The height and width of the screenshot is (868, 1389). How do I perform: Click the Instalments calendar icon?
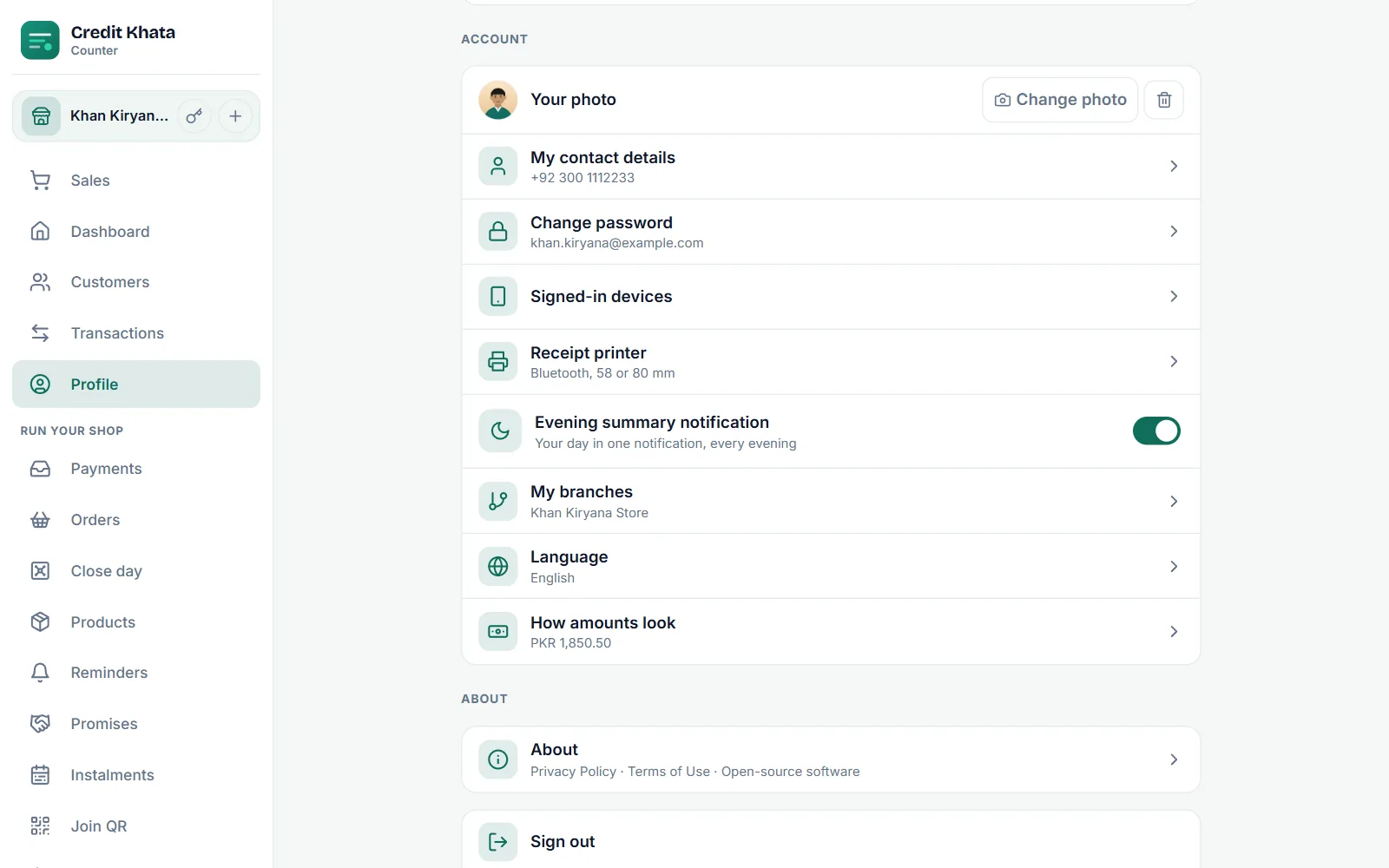(40, 775)
